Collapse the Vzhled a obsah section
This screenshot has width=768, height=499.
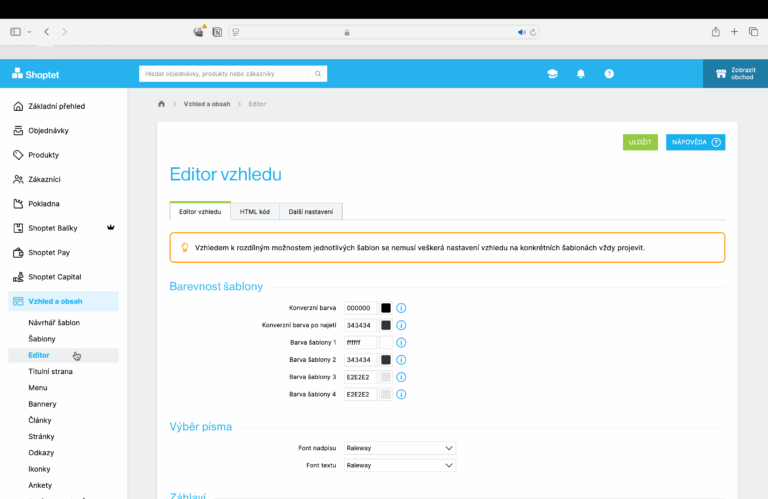click(x=64, y=301)
